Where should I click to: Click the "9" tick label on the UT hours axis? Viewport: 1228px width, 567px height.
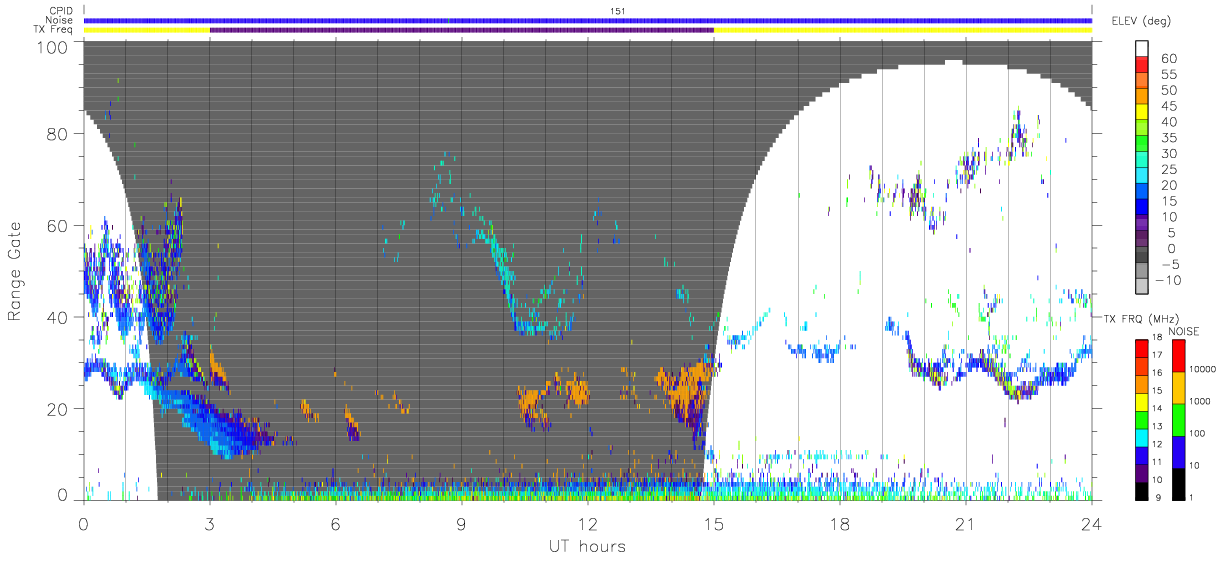pyautogui.click(x=462, y=523)
